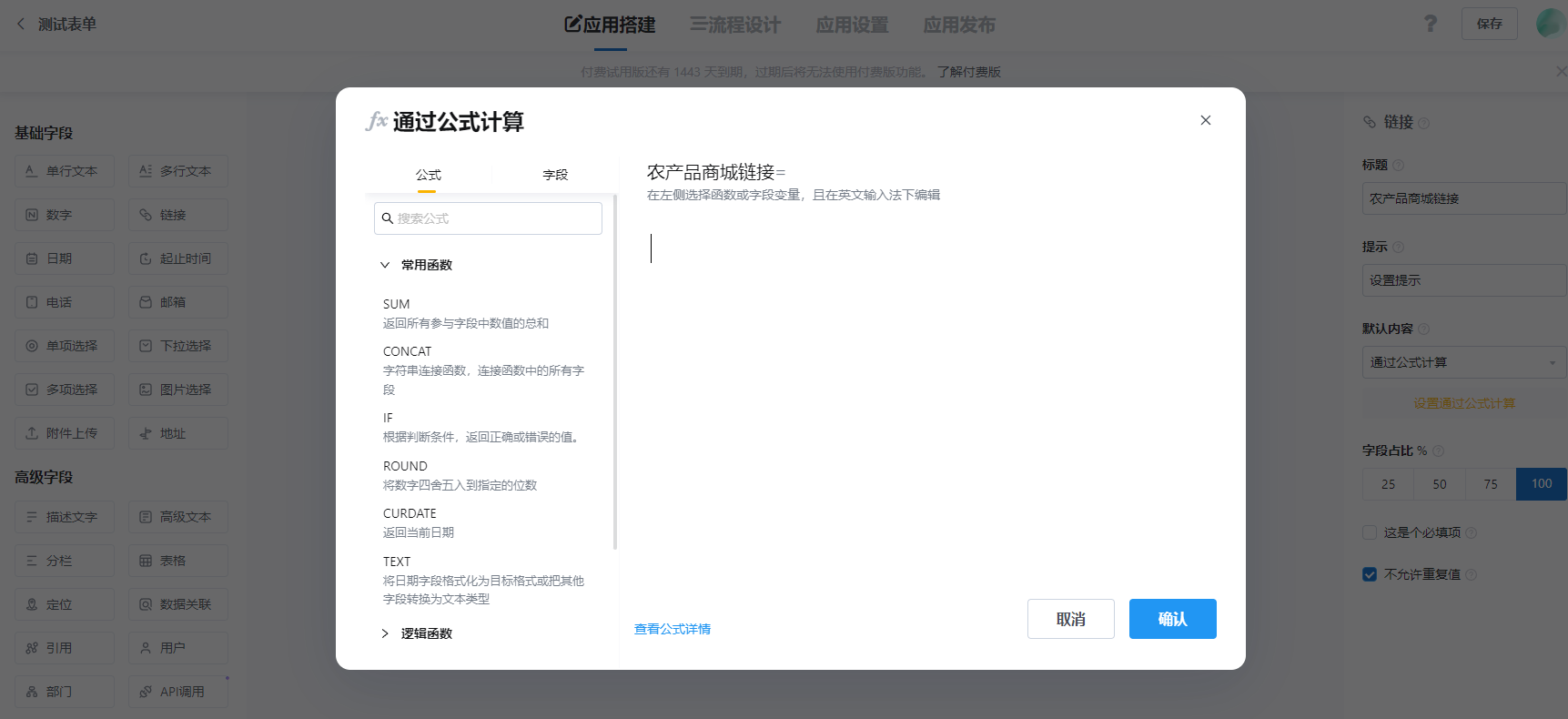The width and height of the screenshot is (1568, 719).
Task: Edit the 标题 input field
Action: point(1464,198)
